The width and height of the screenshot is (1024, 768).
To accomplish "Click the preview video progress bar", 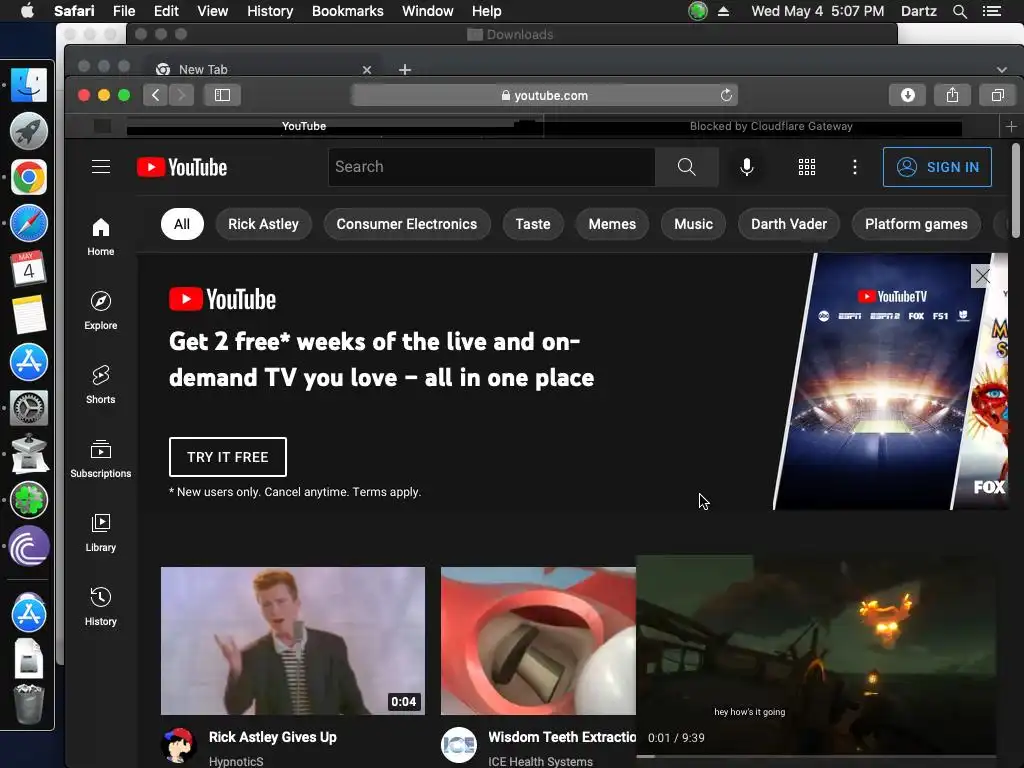I will click(816, 756).
